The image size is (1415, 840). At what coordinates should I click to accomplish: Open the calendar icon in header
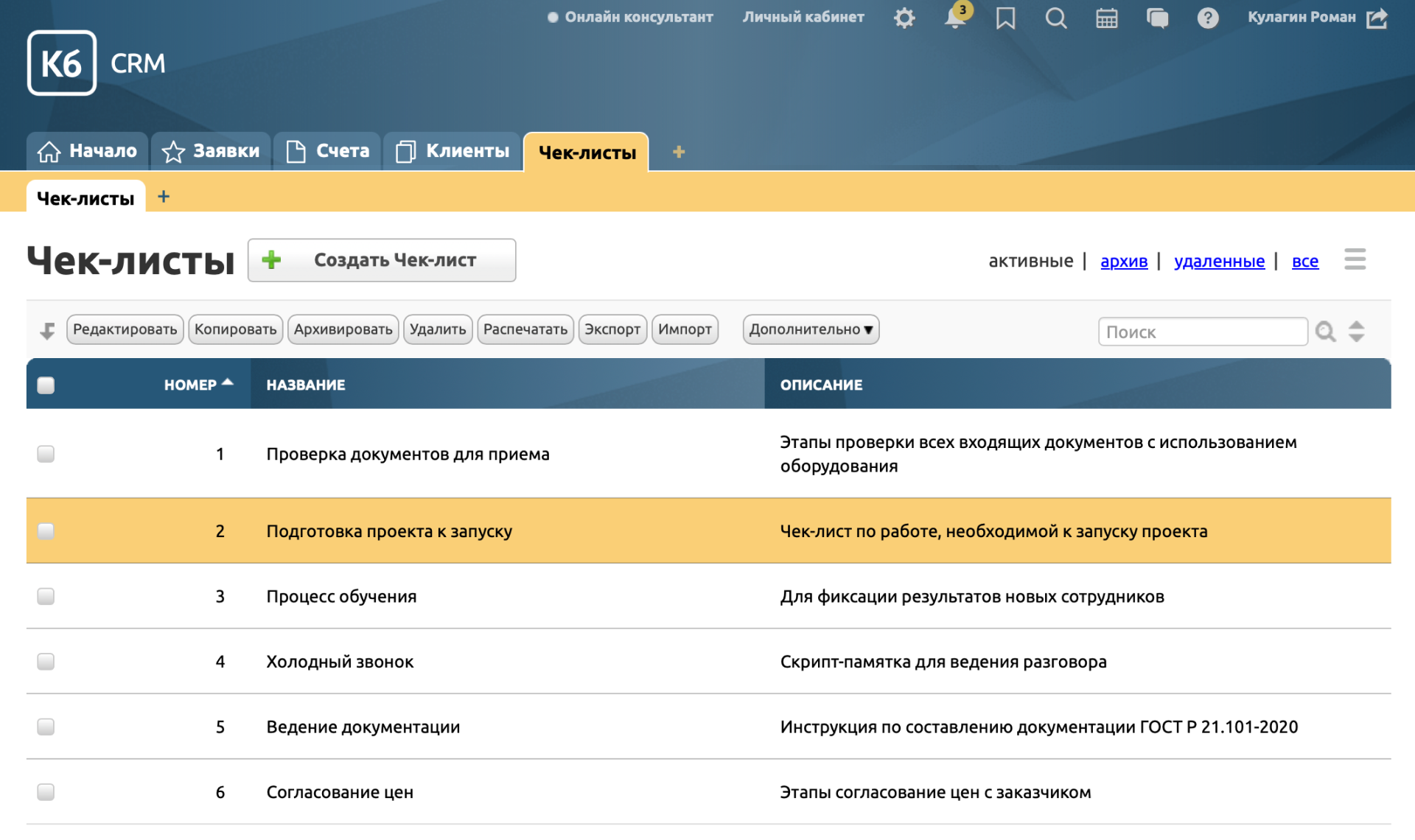click(x=1106, y=18)
